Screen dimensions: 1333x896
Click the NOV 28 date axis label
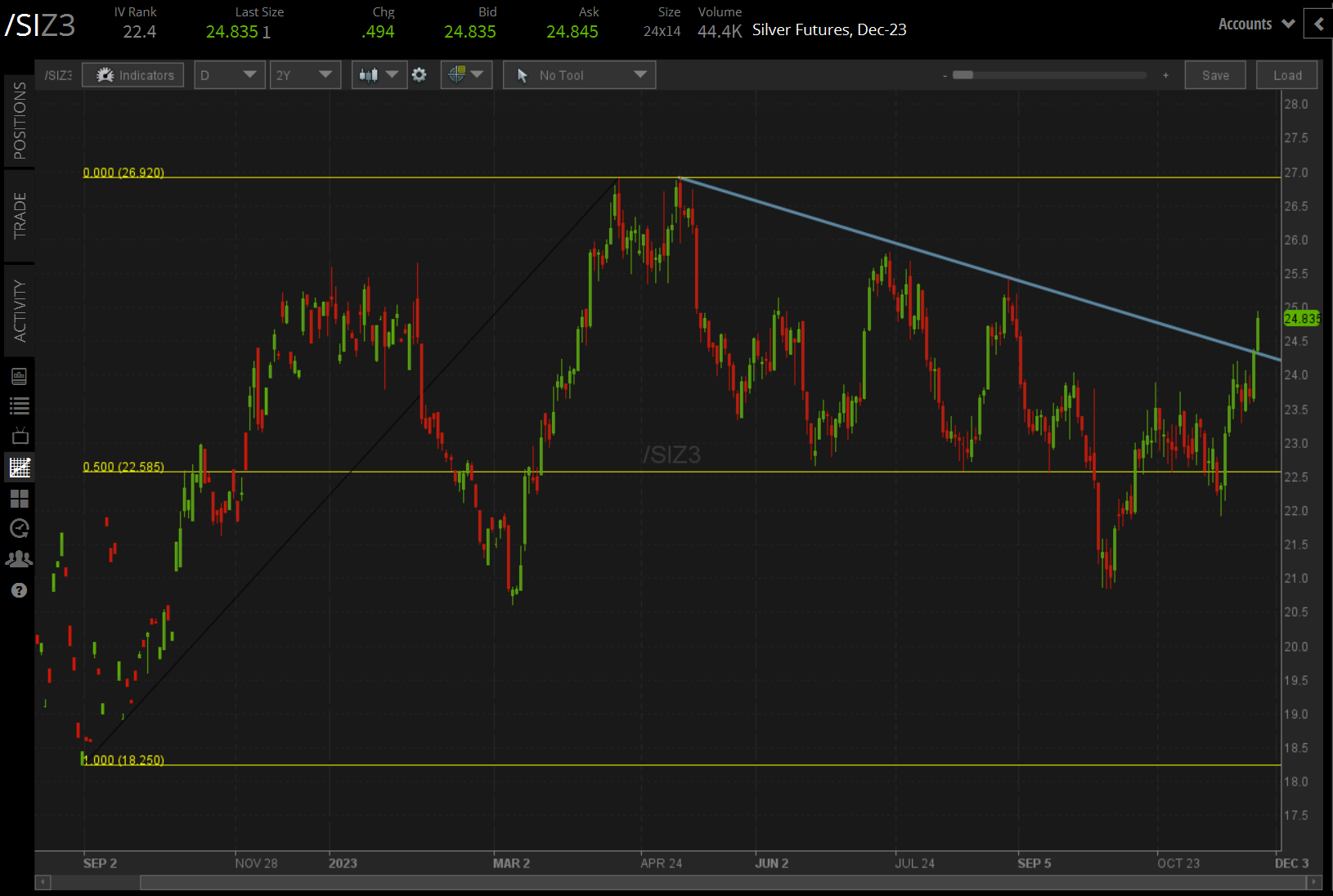(256, 863)
